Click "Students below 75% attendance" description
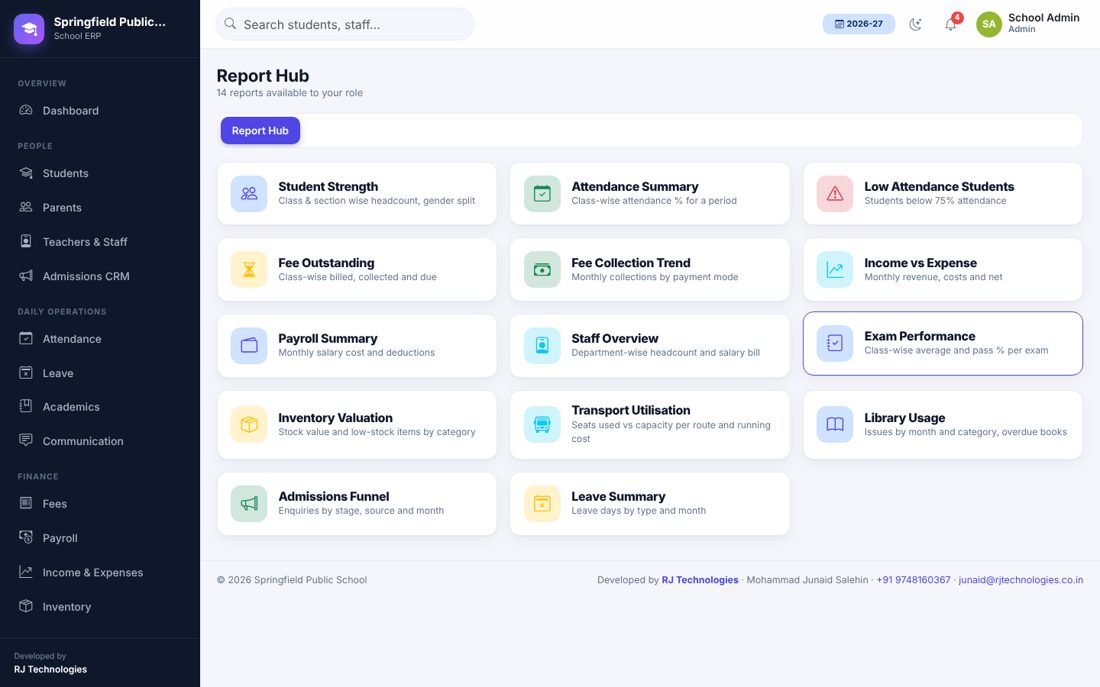Screen dimensions: 1100x687 935,201
